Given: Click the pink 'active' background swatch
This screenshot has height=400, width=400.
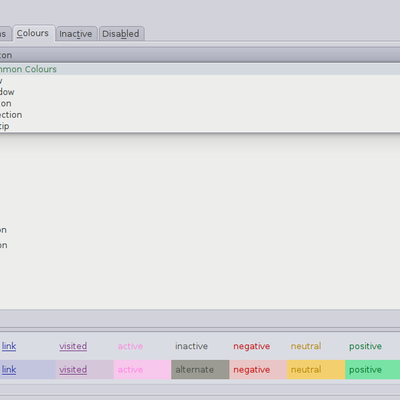Looking at the screenshot, I should (x=142, y=370).
